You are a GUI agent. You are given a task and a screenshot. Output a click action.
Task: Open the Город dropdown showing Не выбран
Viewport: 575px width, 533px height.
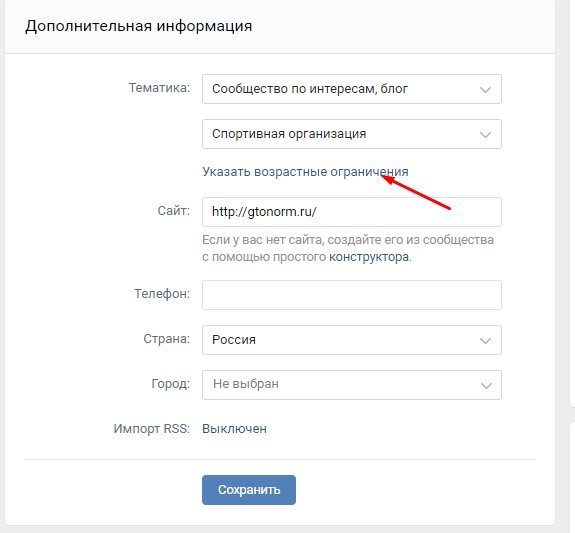click(x=352, y=385)
